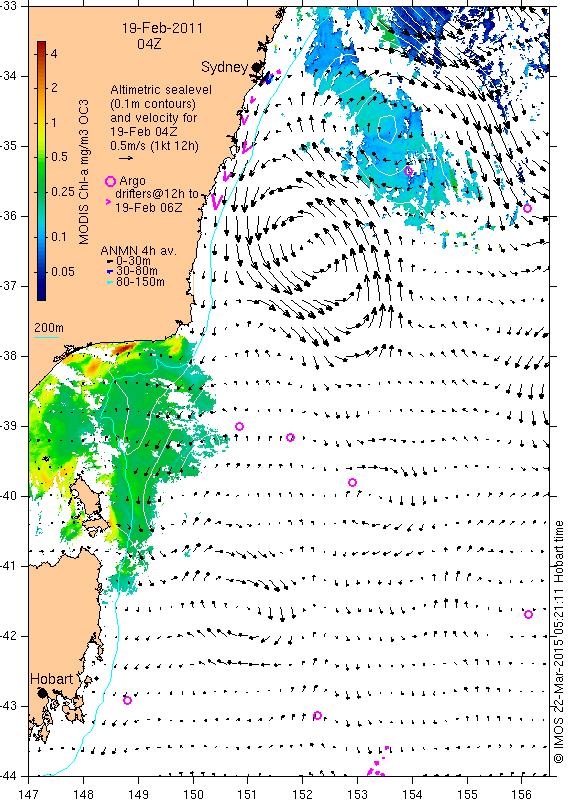Click the black dot marking Sydney
The image size is (570, 800).
257,67
